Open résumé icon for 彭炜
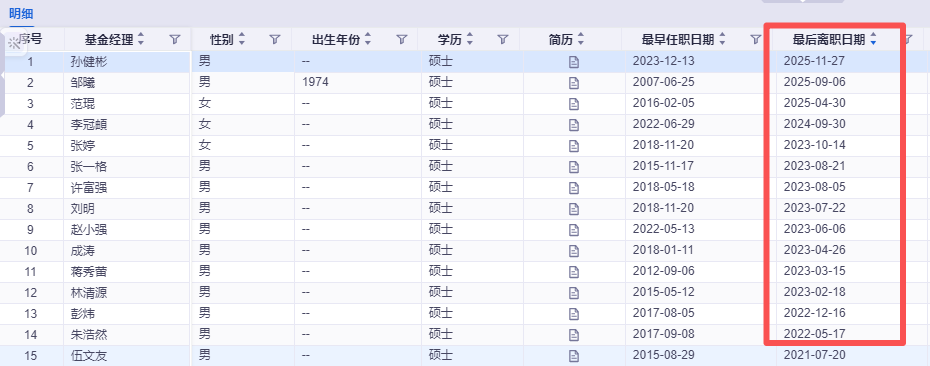 pyautogui.click(x=574, y=314)
